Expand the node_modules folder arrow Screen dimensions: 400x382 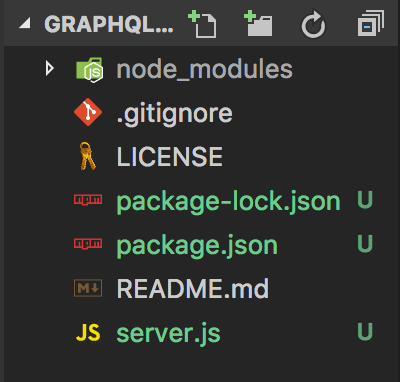(50, 69)
